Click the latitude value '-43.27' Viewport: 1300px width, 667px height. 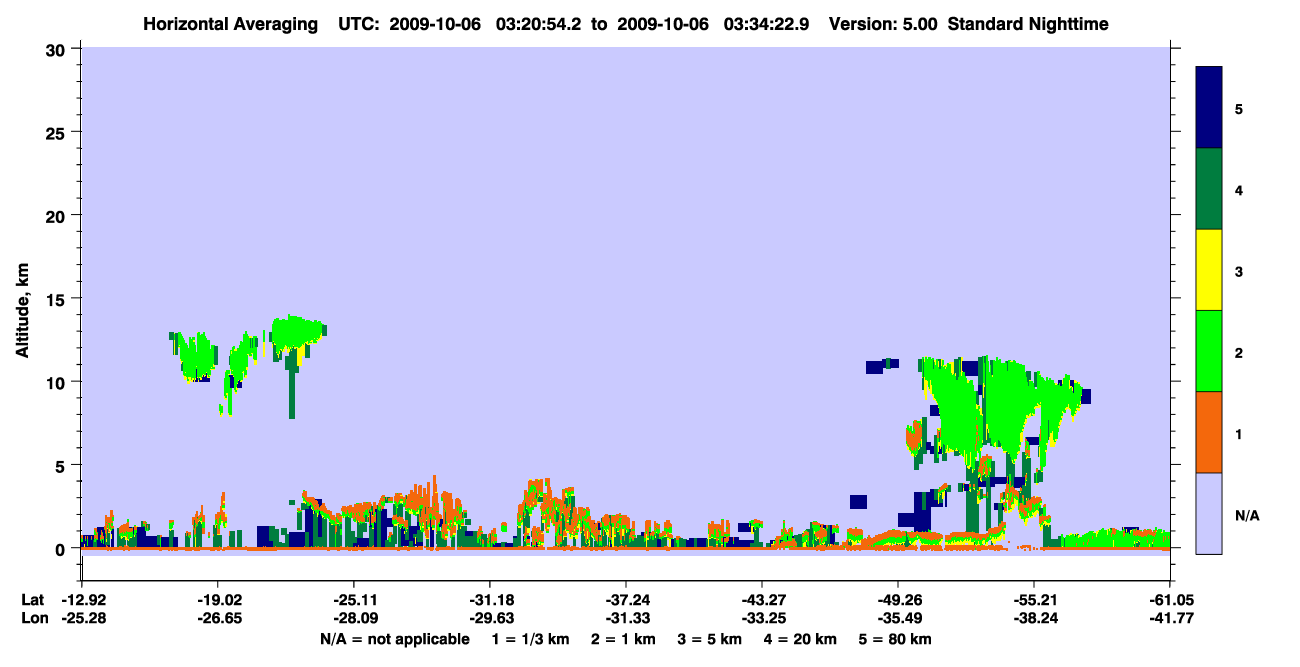click(x=761, y=600)
